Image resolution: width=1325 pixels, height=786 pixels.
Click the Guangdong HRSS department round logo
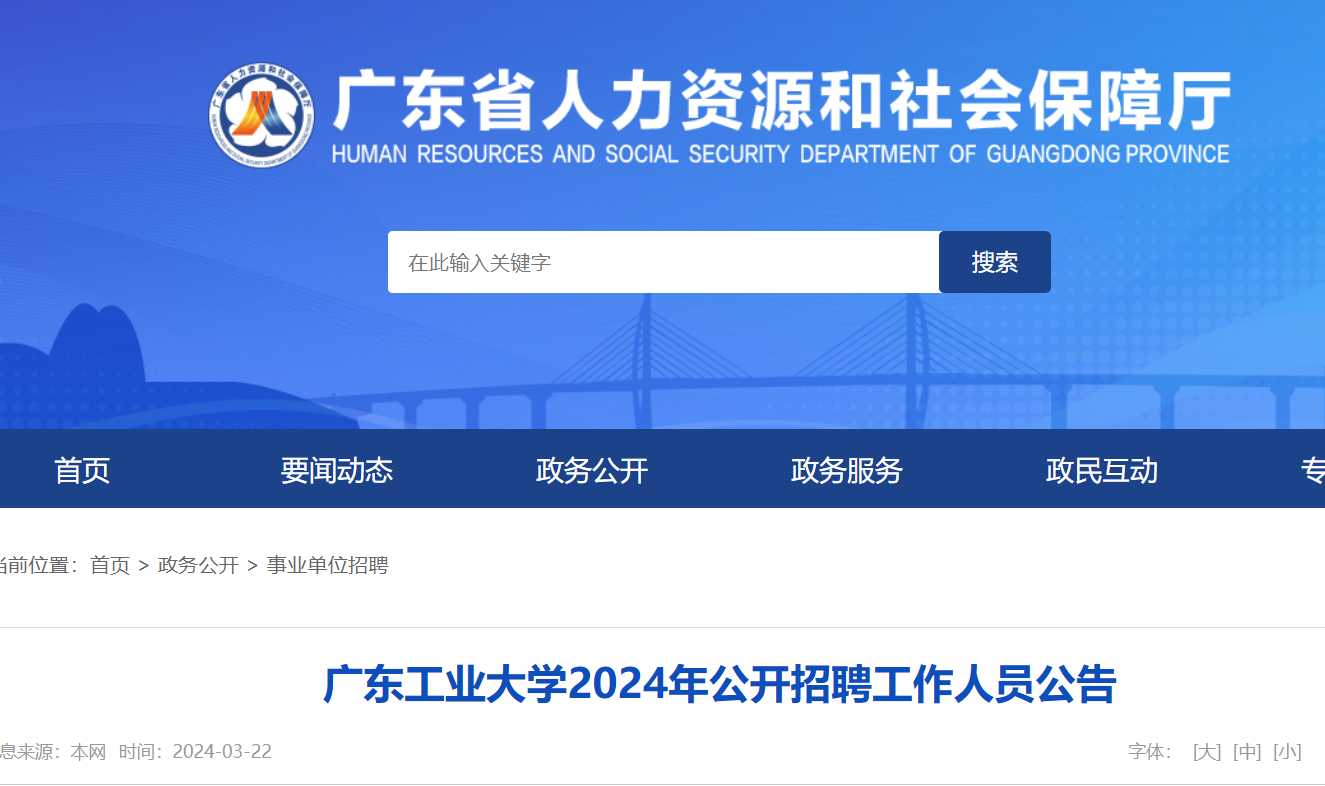(262, 116)
